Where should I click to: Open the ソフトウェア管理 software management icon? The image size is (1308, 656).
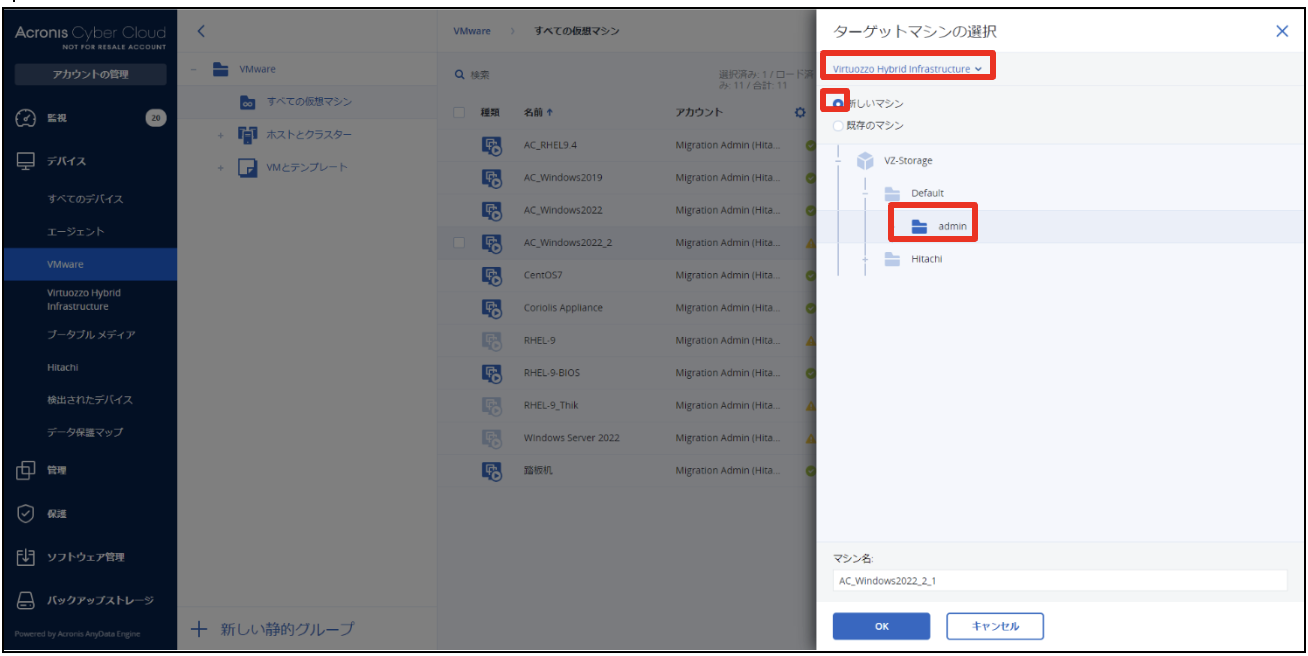(x=27, y=557)
